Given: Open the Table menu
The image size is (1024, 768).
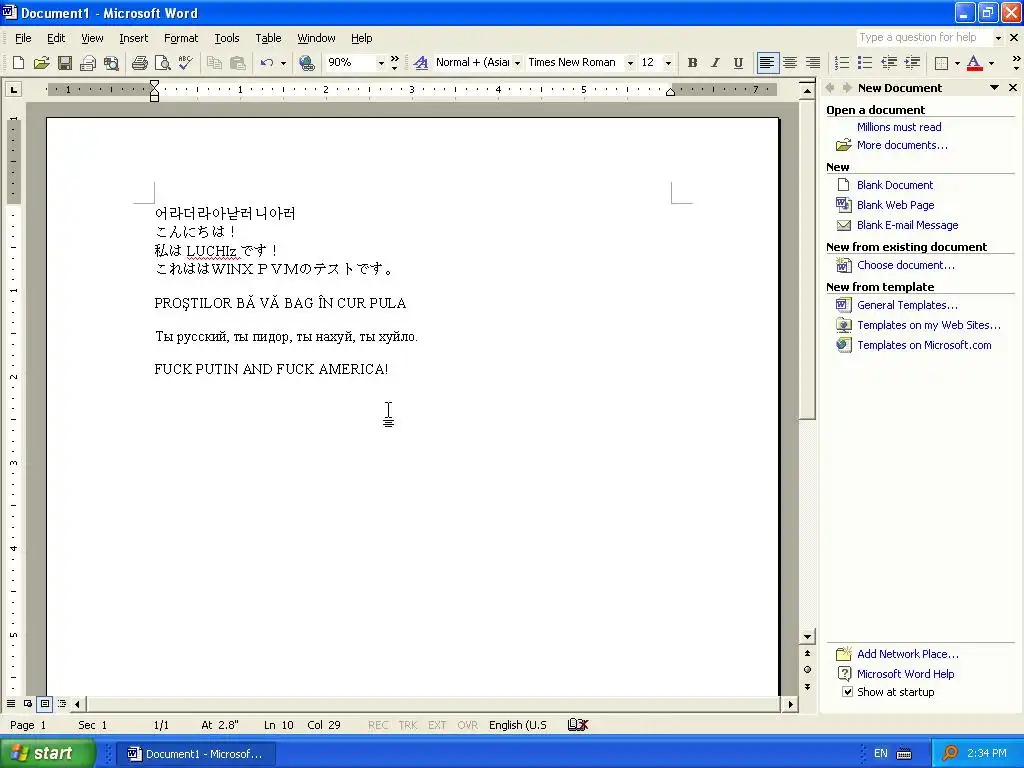Looking at the screenshot, I should point(268,38).
